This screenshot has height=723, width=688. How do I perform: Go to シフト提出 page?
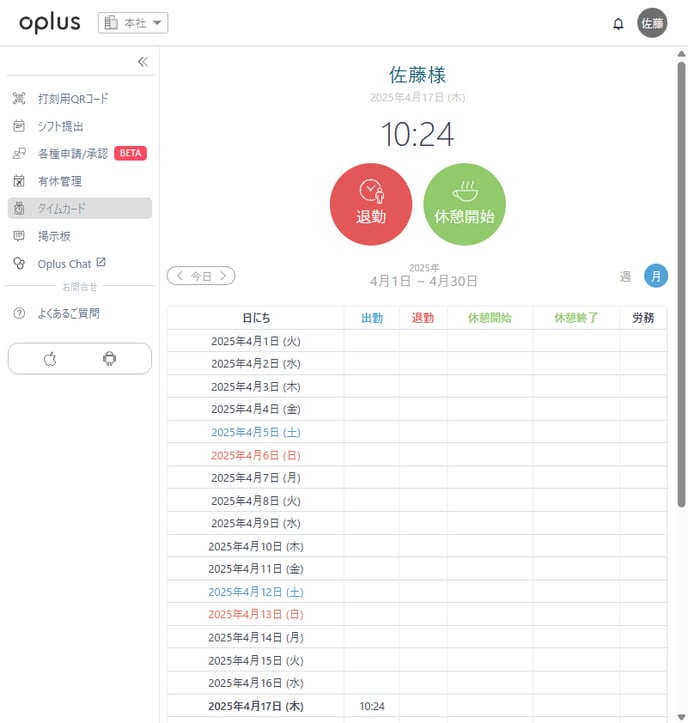click(60, 126)
